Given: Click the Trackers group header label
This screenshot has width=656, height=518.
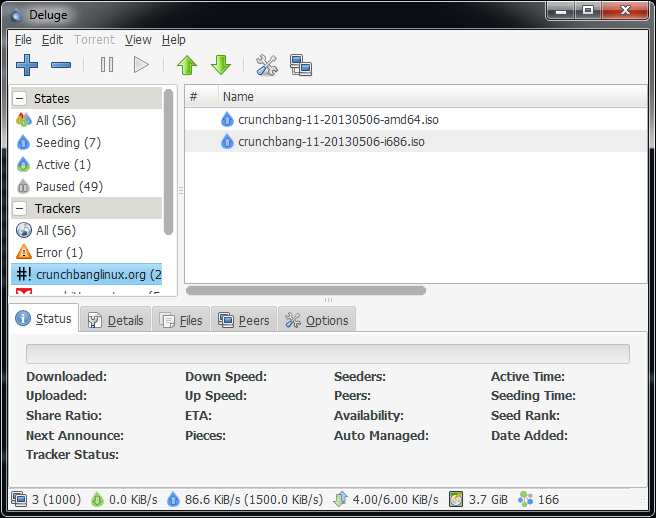Looking at the screenshot, I should tap(57, 208).
